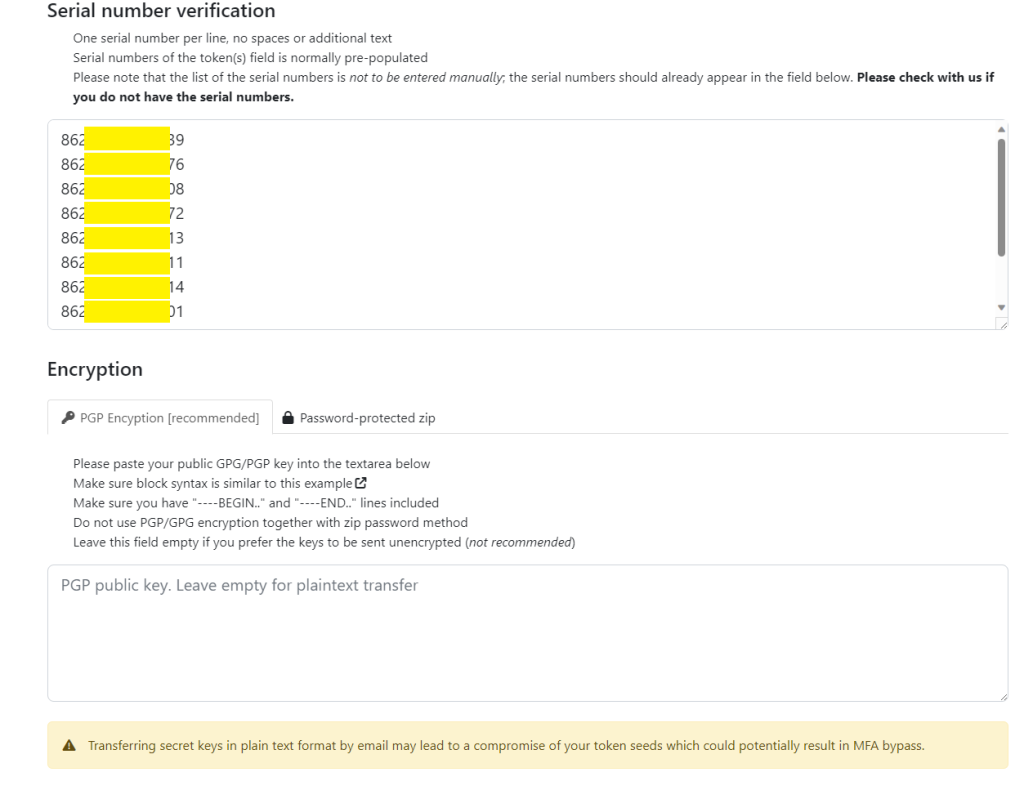
Task: Click the plain text transfer warning banner
Action: click(x=527, y=746)
